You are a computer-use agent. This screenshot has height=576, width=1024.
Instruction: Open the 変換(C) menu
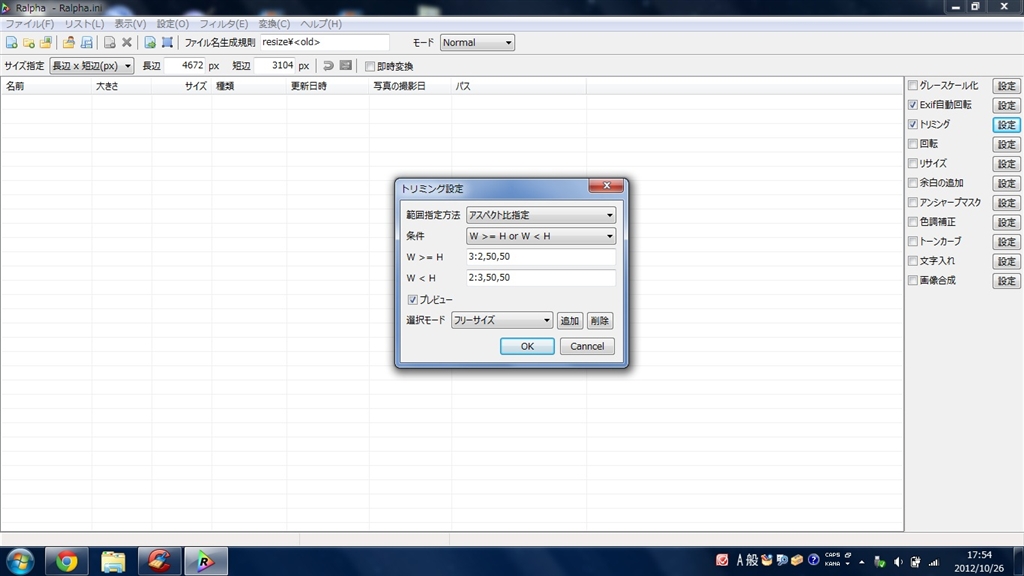(x=274, y=24)
